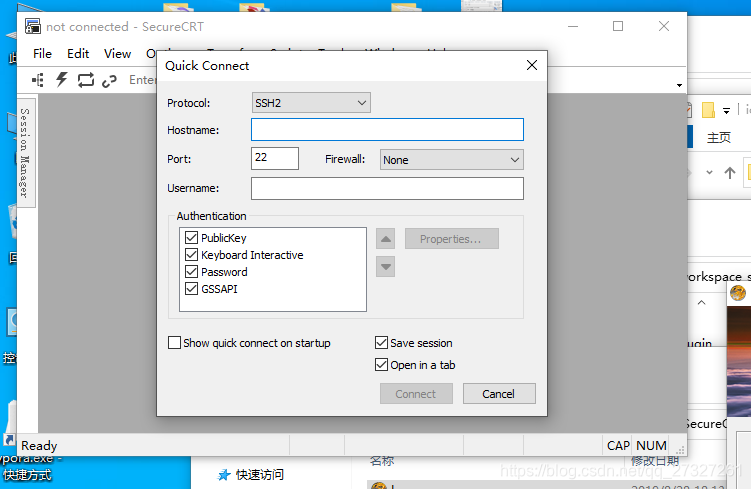Move authentication method up with arrow button
Screen dimensions: 751x489
[386, 239]
